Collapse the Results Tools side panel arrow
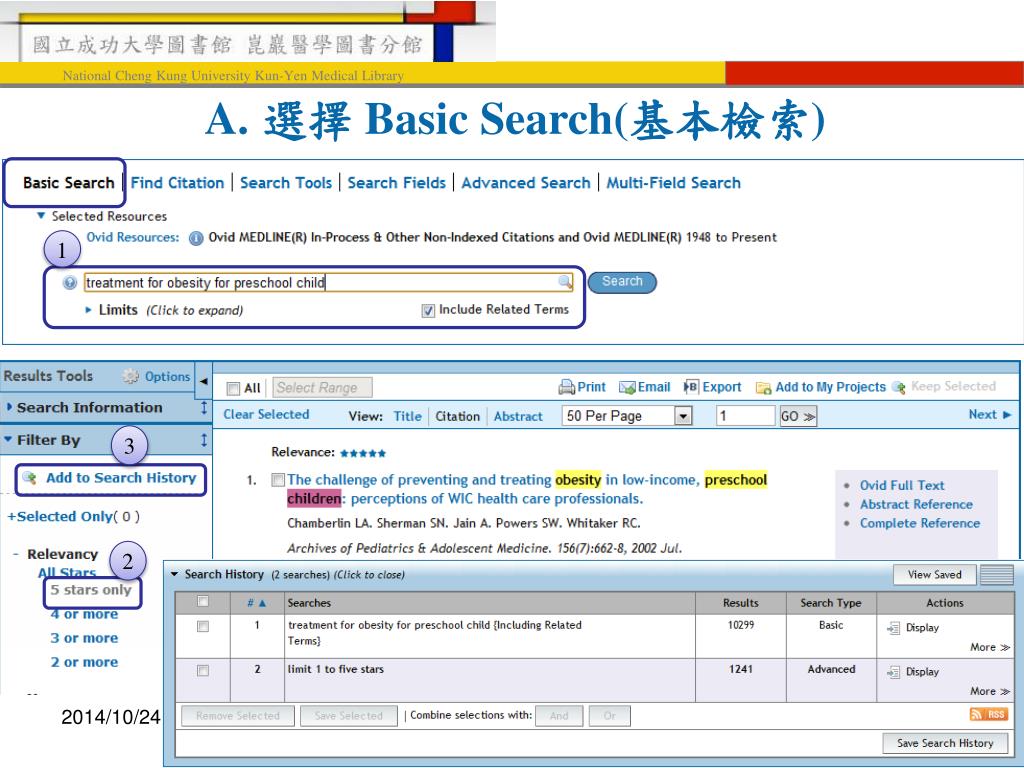1024x768 pixels. (x=204, y=381)
